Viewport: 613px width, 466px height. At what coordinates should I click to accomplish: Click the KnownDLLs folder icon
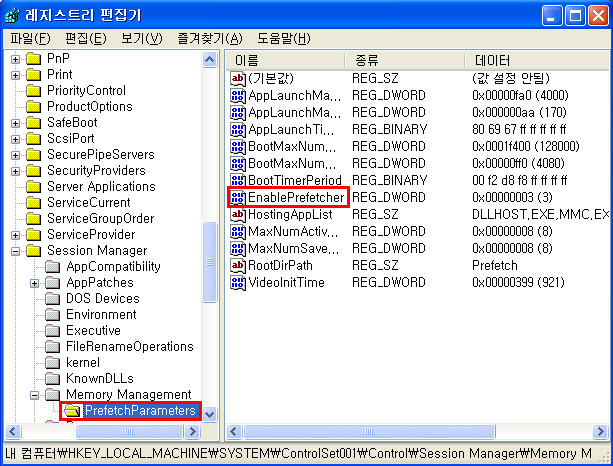click(x=53, y=379)
